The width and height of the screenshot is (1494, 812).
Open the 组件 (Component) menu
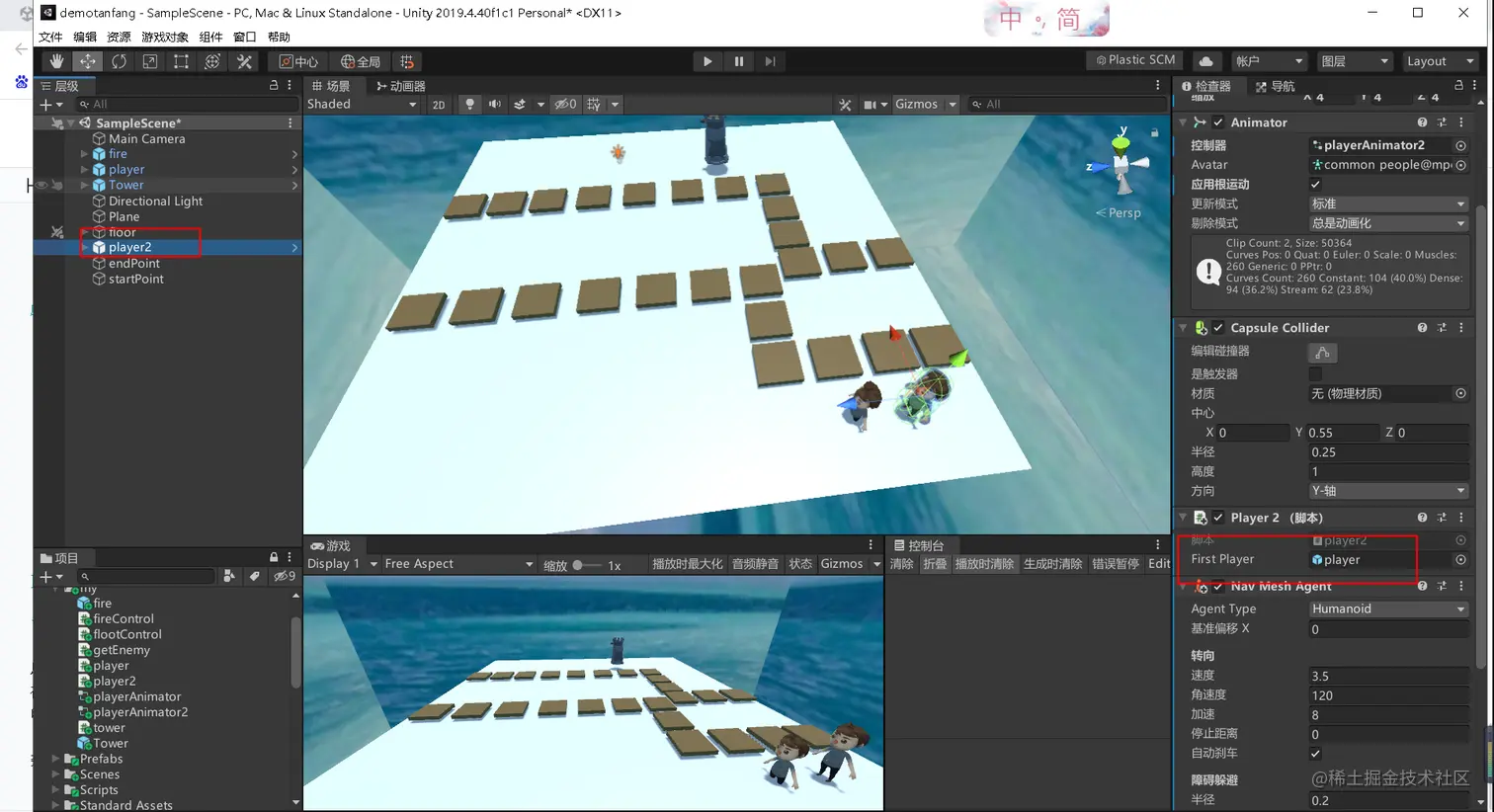[x=210, y=38]
